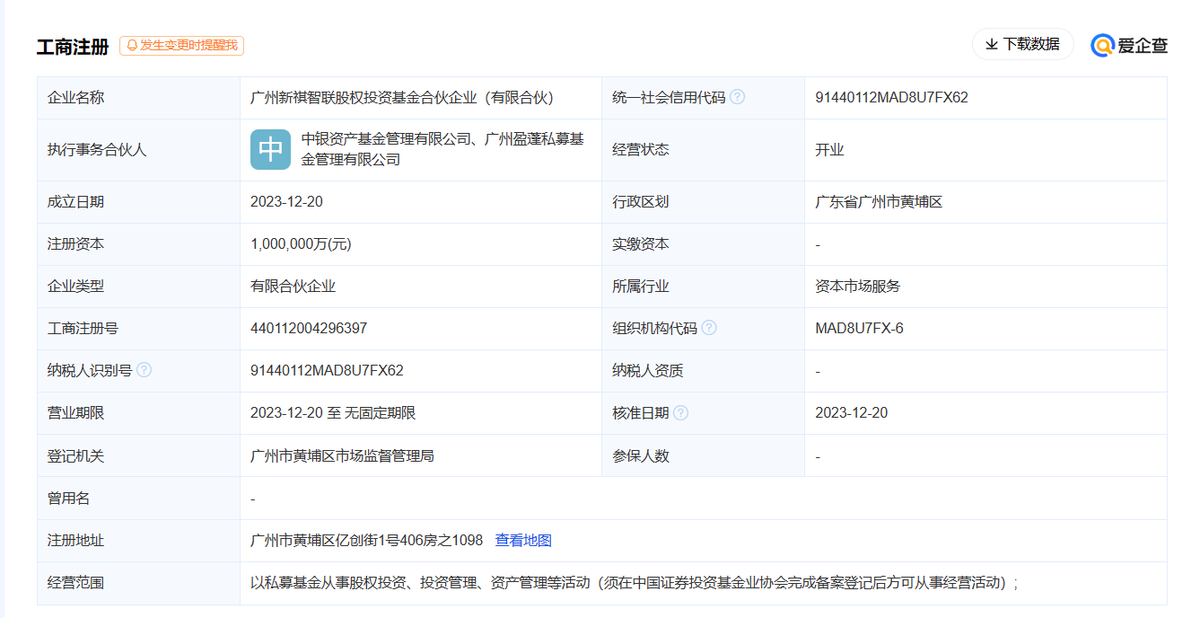The height and width of the screenshot is (618, 1200).
Task: Click the 执行事务合伙人 label cell
Action: (139, 150)
